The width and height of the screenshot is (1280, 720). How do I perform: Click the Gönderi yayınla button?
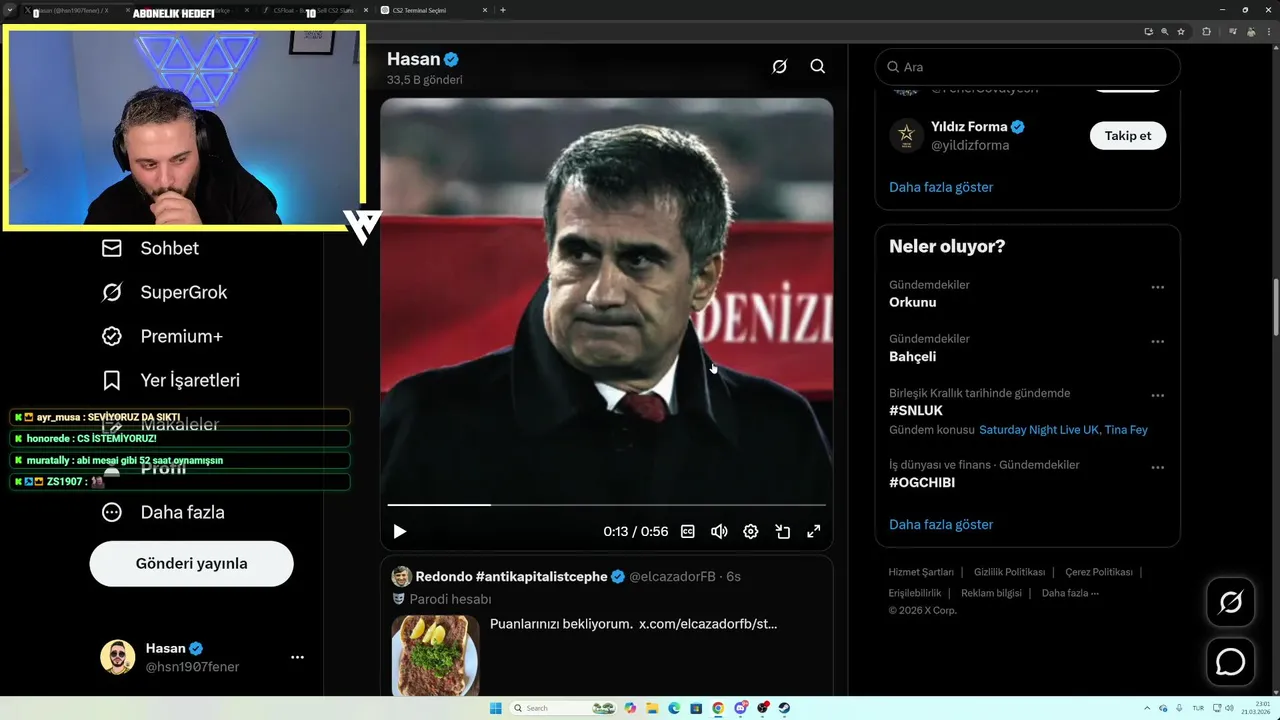click(192, 564)
